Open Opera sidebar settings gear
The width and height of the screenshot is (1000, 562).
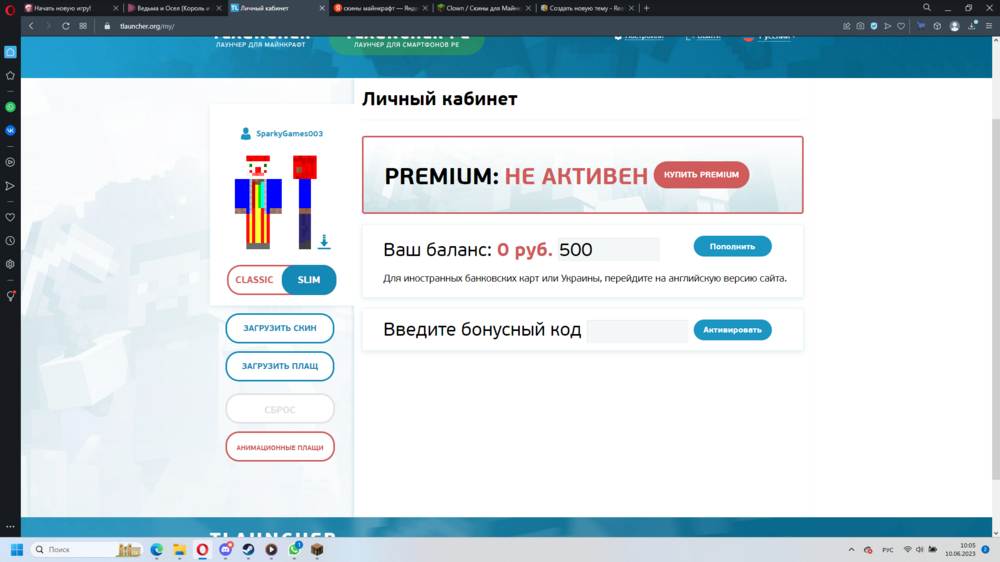click(10, 264)
